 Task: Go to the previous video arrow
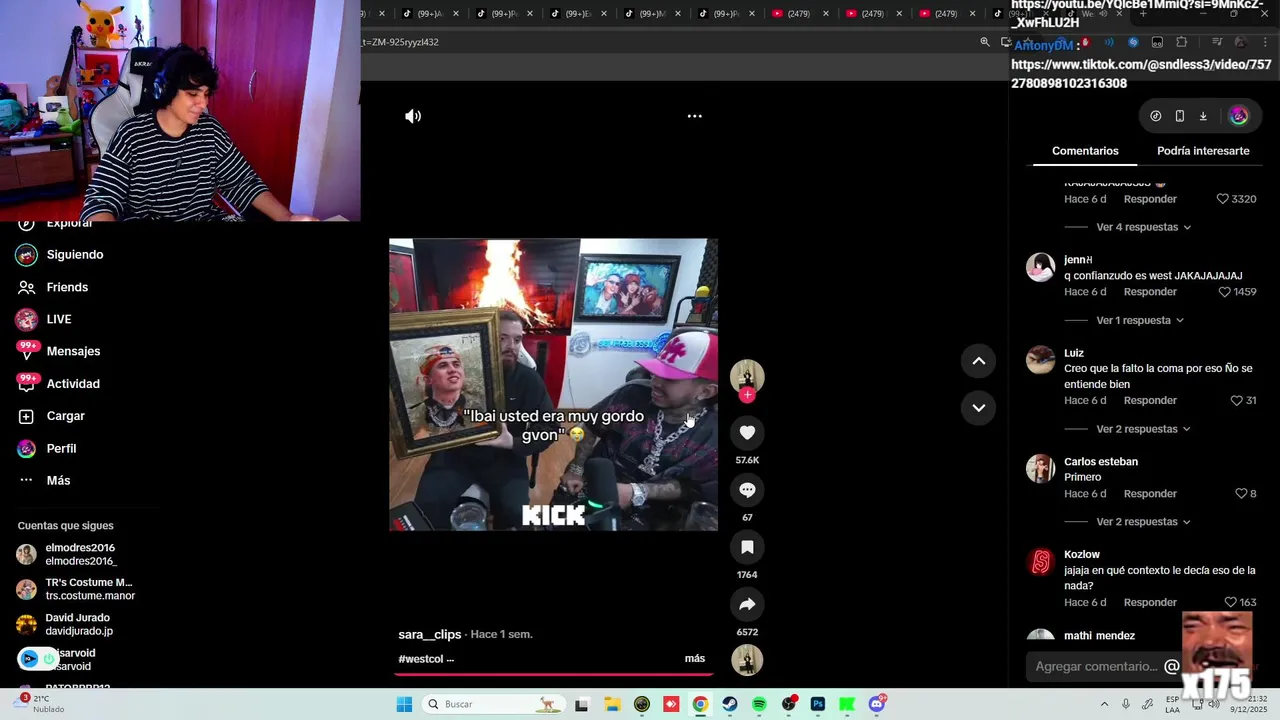pyautogui.click(x=978, y=361)
